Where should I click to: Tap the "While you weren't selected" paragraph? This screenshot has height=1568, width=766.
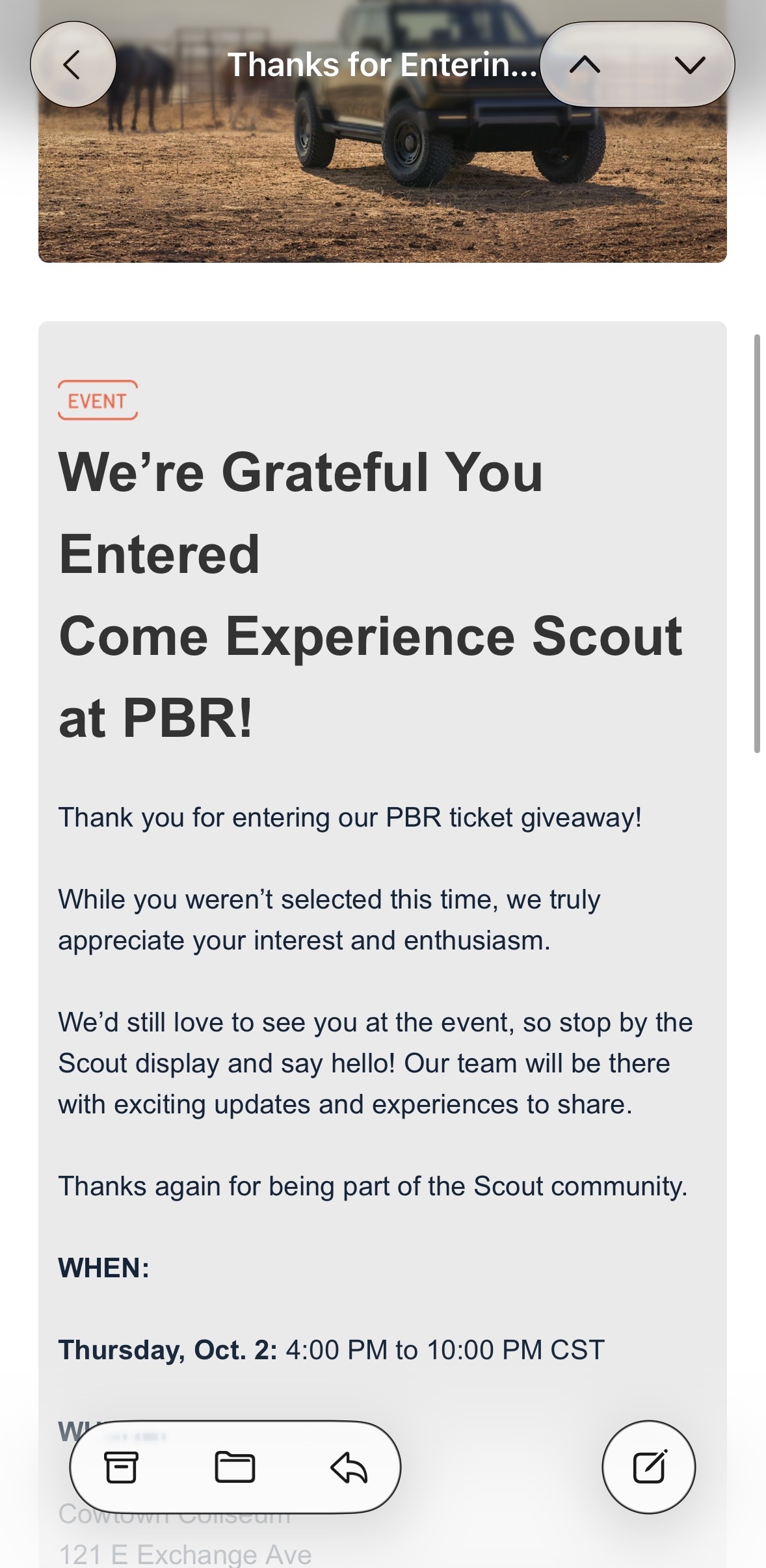coord(329,920)
